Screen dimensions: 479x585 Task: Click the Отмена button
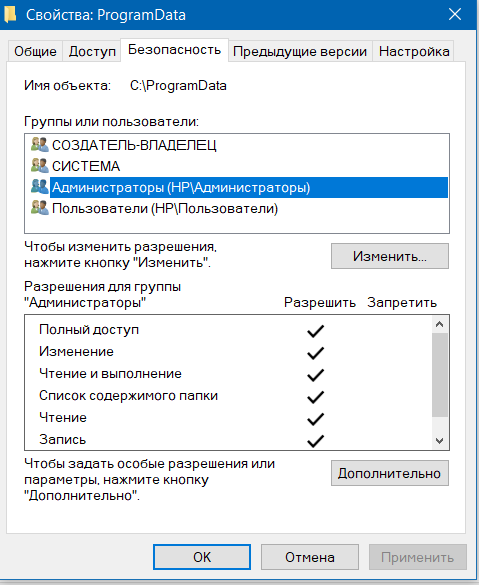pos(310,557)
